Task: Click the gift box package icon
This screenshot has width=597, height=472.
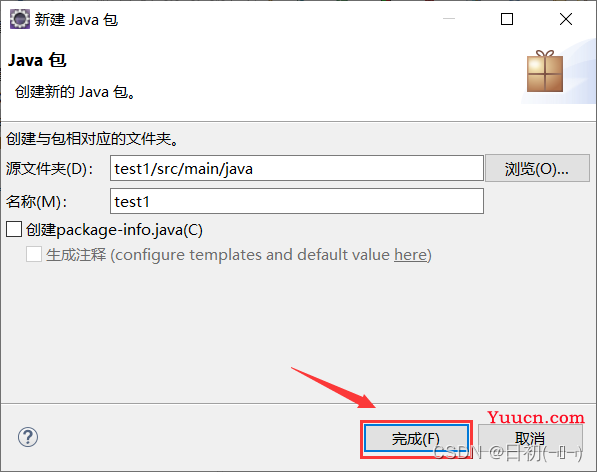Action: 545,71
